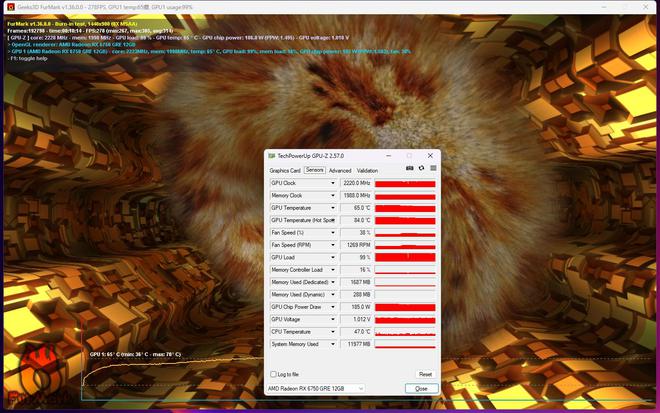Click the 38 % fan speed value
This screenshot has height=413, width=660.
pyautogui.click(x=357, y=232)
